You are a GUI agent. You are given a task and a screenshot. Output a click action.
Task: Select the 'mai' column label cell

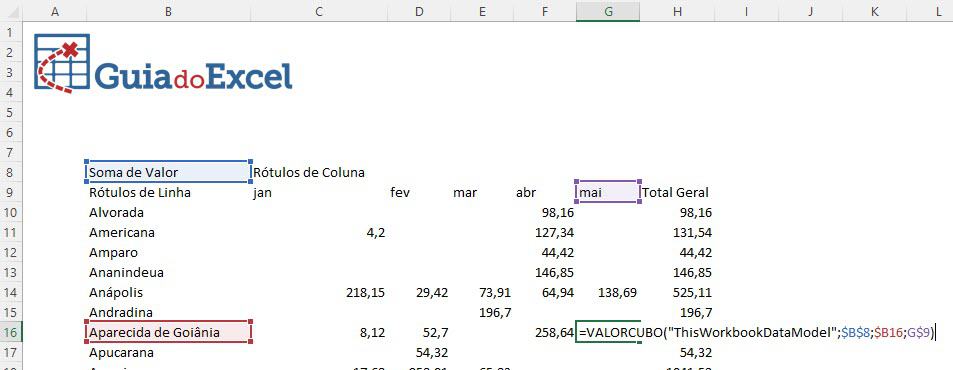click(x=608, y=193)
